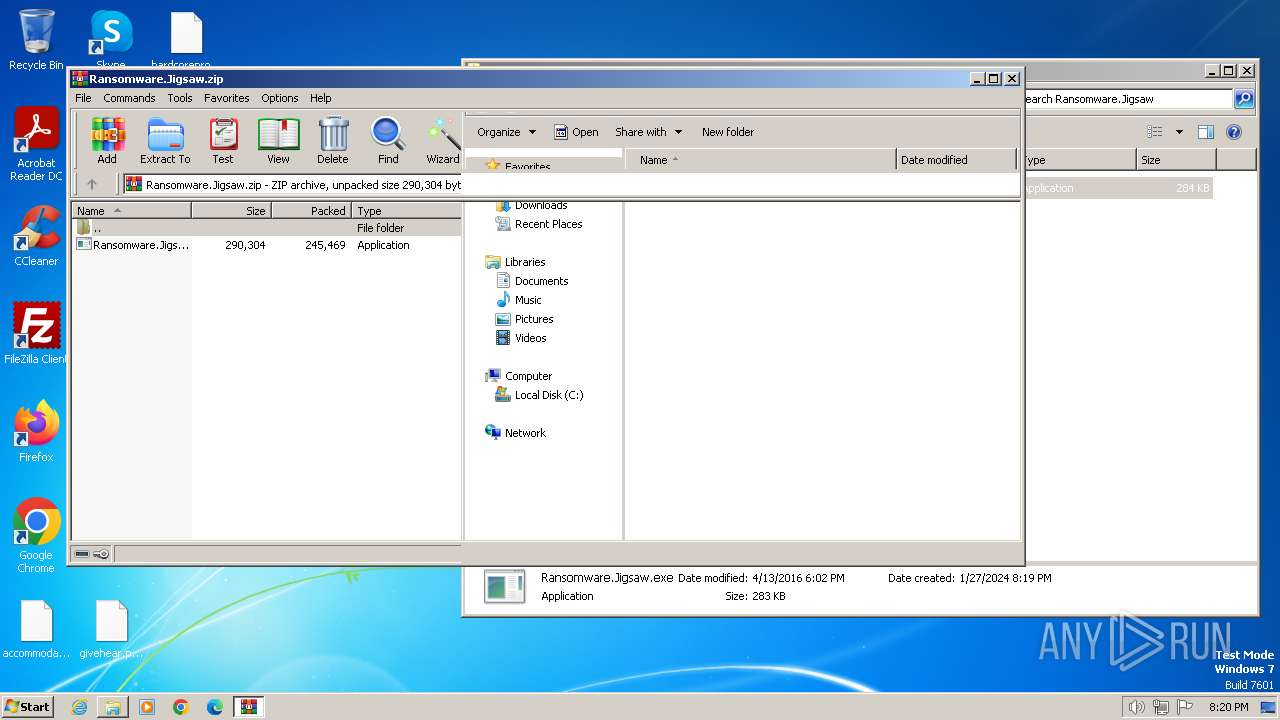This screenshot has height=720, width=1280.
Task: Open Internet Explorer from taskbar
Action: [79, 707]
